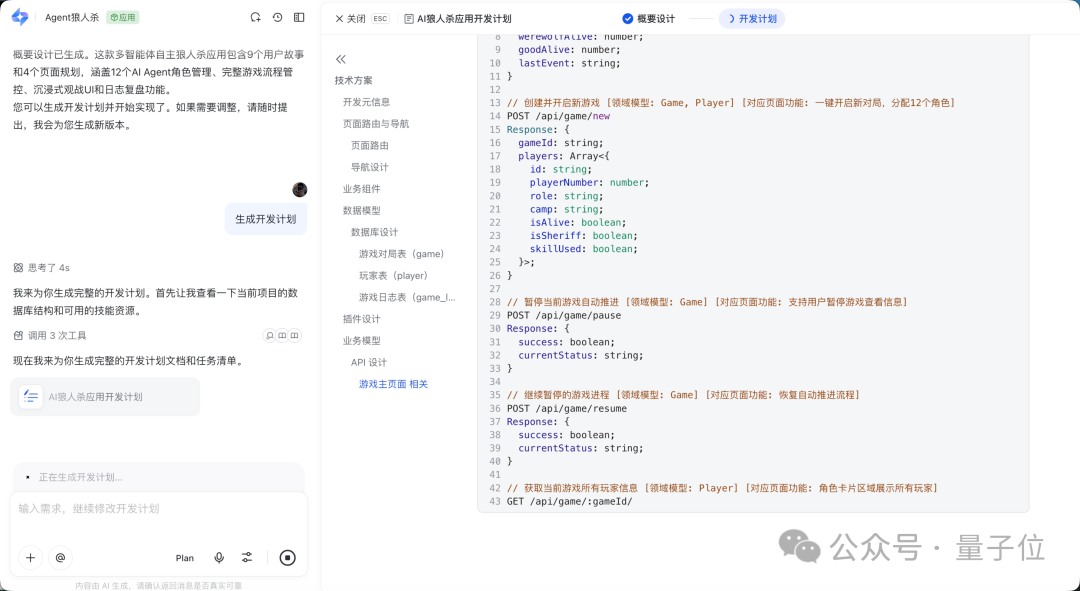
Task: Click the skillUsed: boolean code line
Action: pos(584,249)
